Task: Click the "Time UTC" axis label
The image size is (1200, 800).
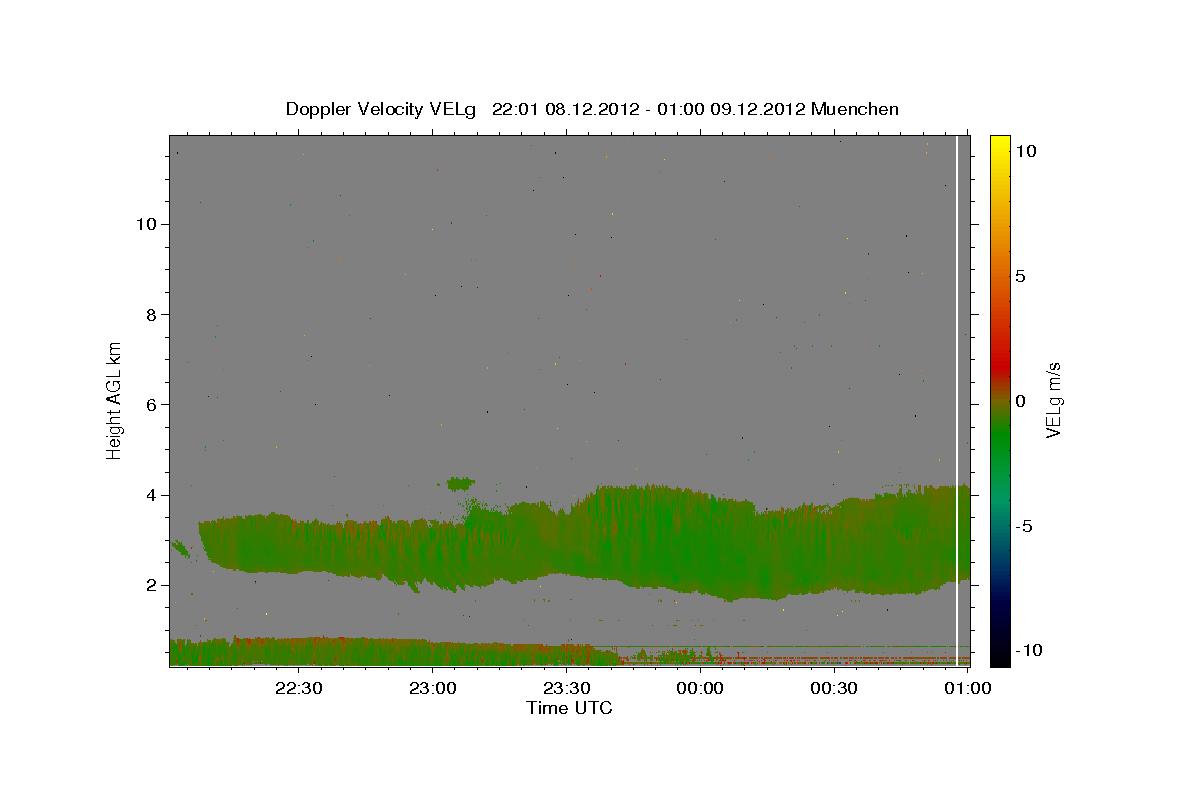Action: [x=569, y=708]
